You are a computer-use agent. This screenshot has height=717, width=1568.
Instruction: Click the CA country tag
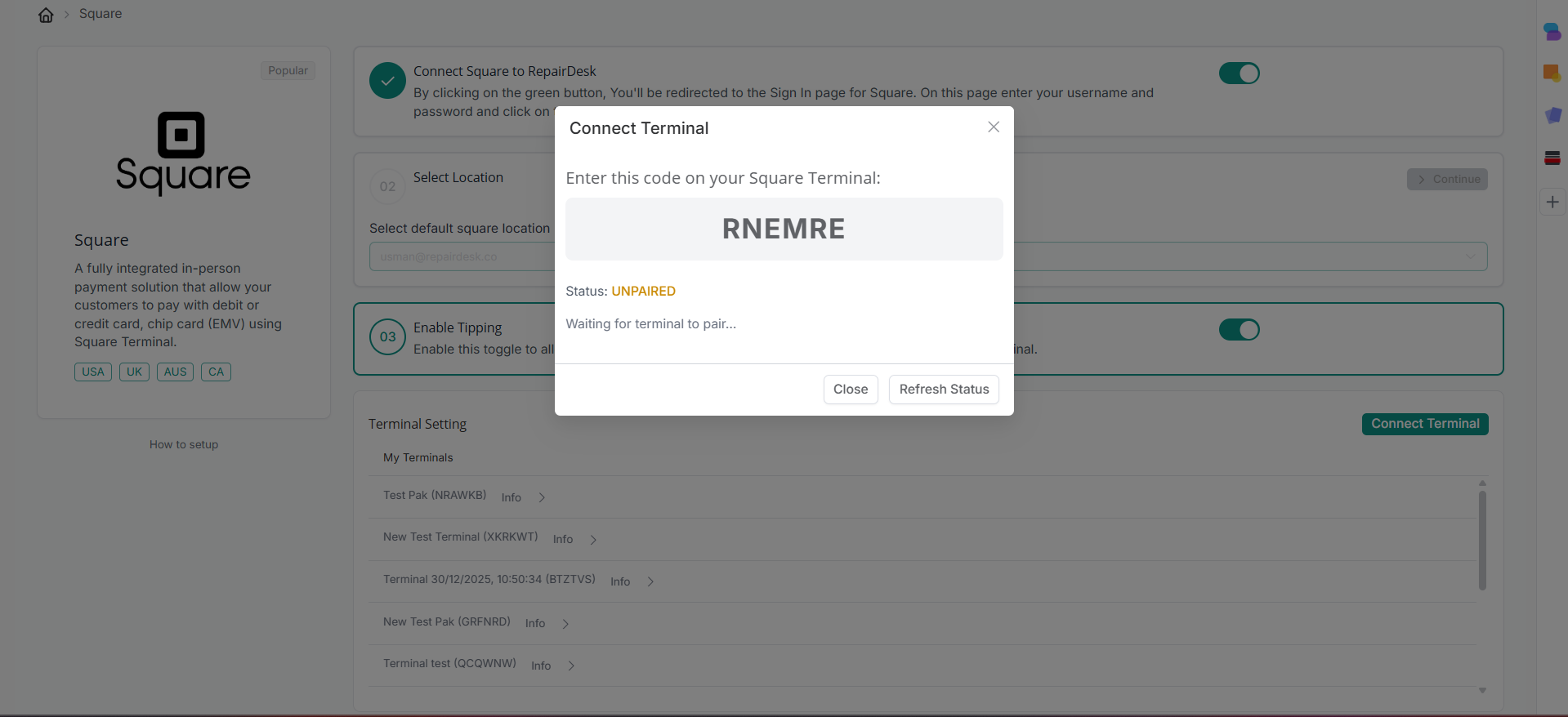216,372
